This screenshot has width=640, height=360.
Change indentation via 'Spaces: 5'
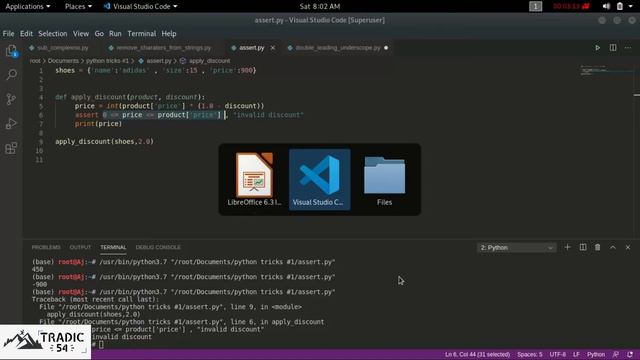point(530,354)
